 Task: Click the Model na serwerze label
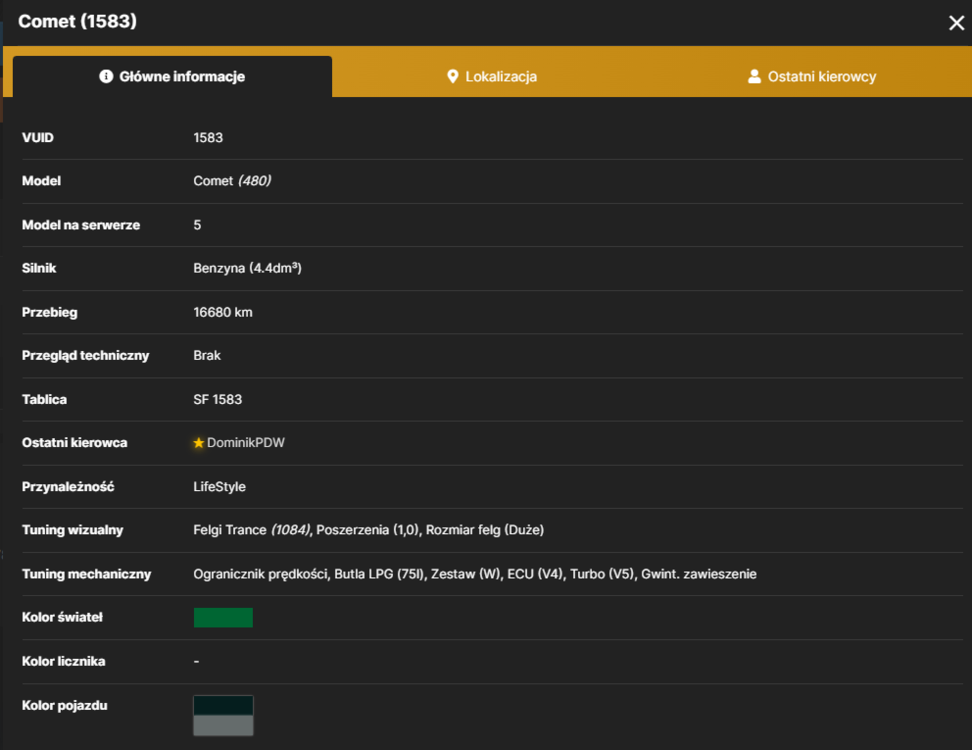click(81, 225)
